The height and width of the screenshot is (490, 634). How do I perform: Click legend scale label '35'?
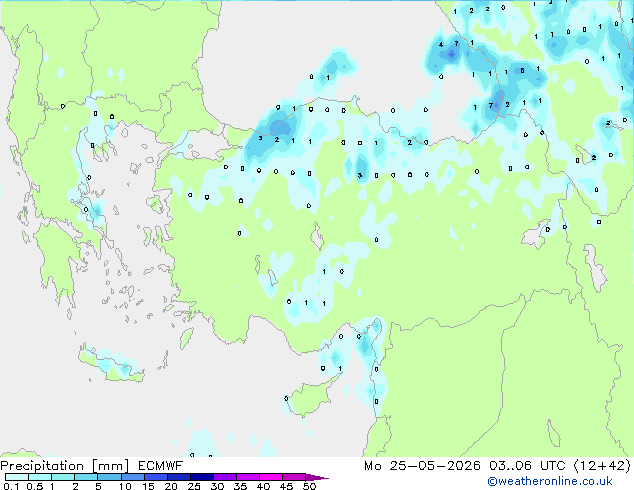(x=240, y=486)
